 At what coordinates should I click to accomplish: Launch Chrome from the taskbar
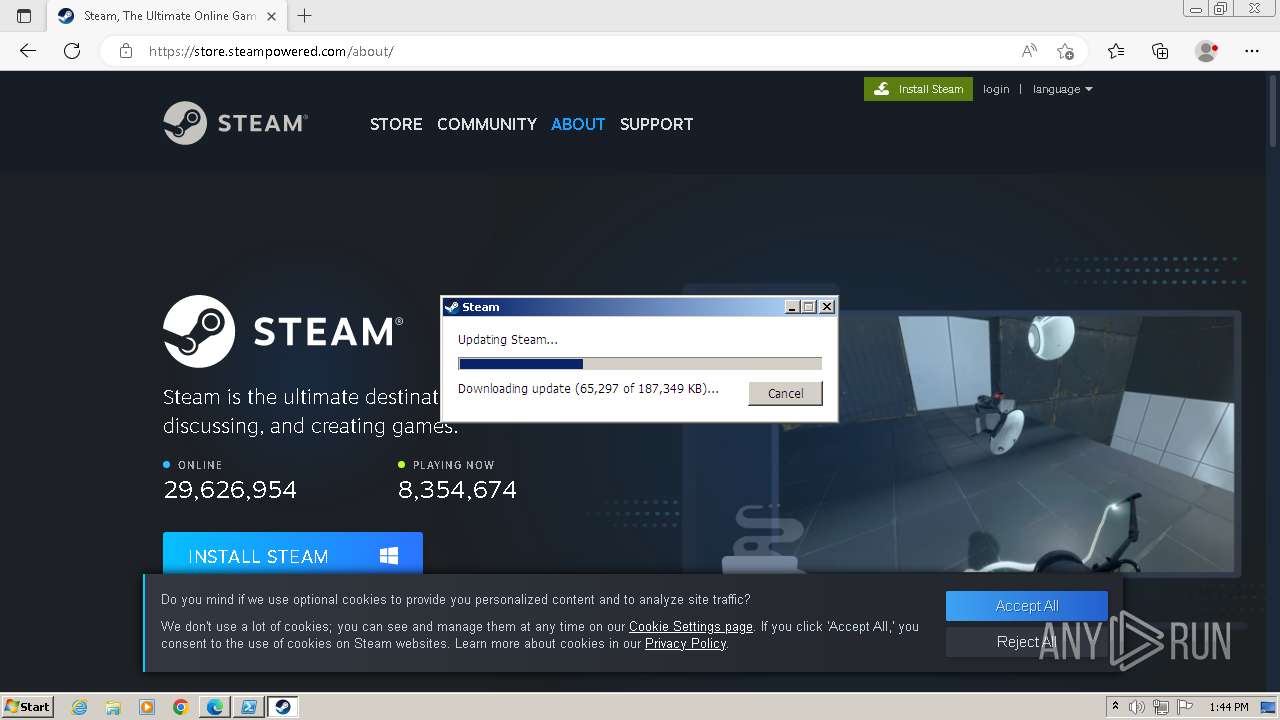(x=181, y=707)
